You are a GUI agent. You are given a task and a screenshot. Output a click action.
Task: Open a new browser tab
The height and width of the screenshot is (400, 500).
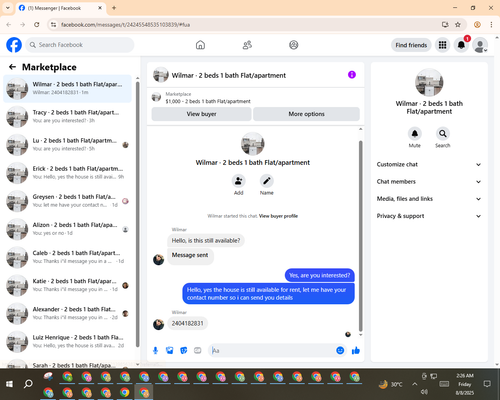point(114,8)
